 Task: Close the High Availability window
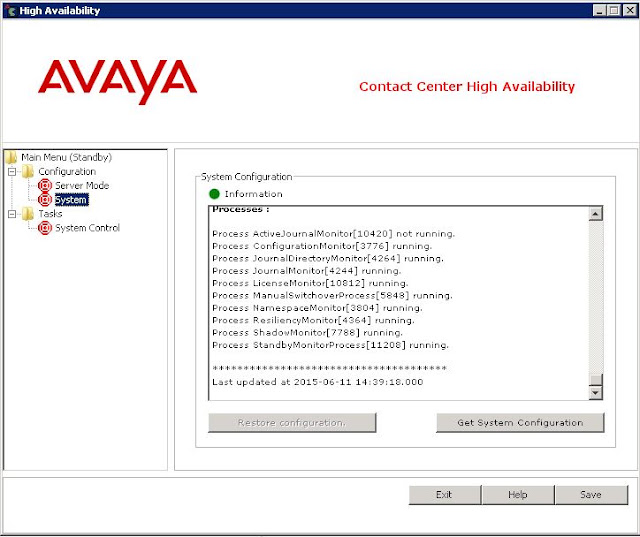coord(629,10)
